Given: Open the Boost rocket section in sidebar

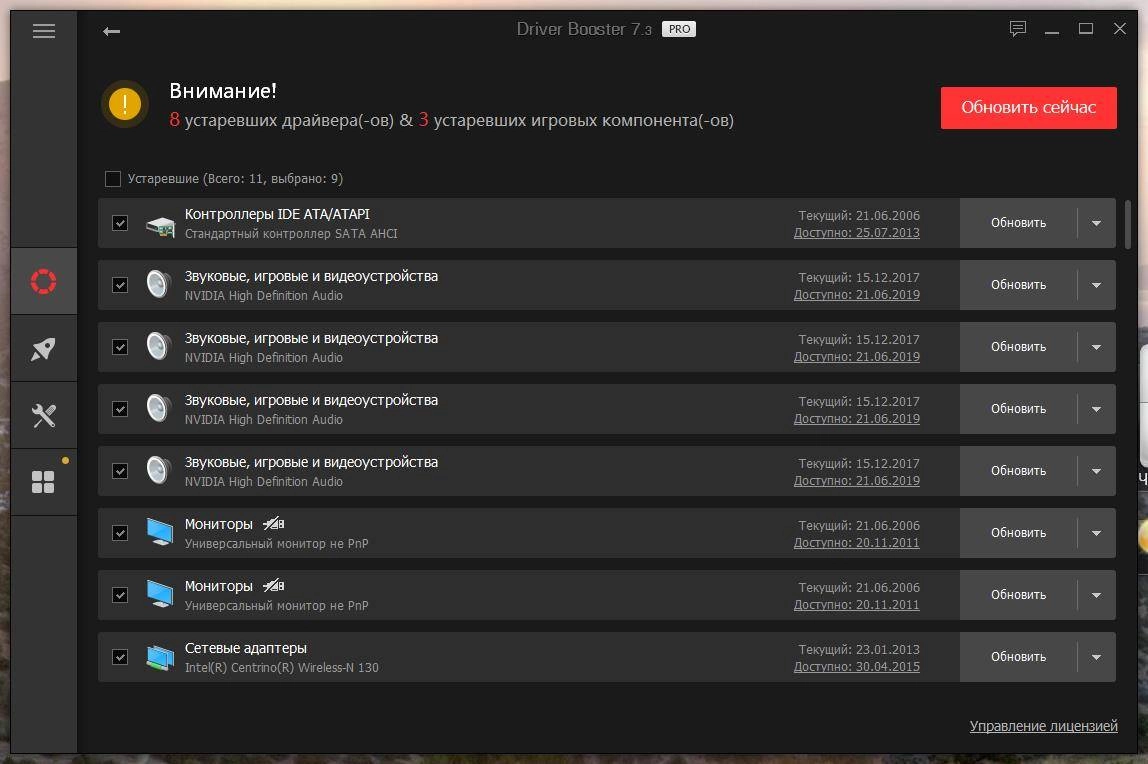Looking at the screenshot, I should pyautogui.click(x=43, y=348).
